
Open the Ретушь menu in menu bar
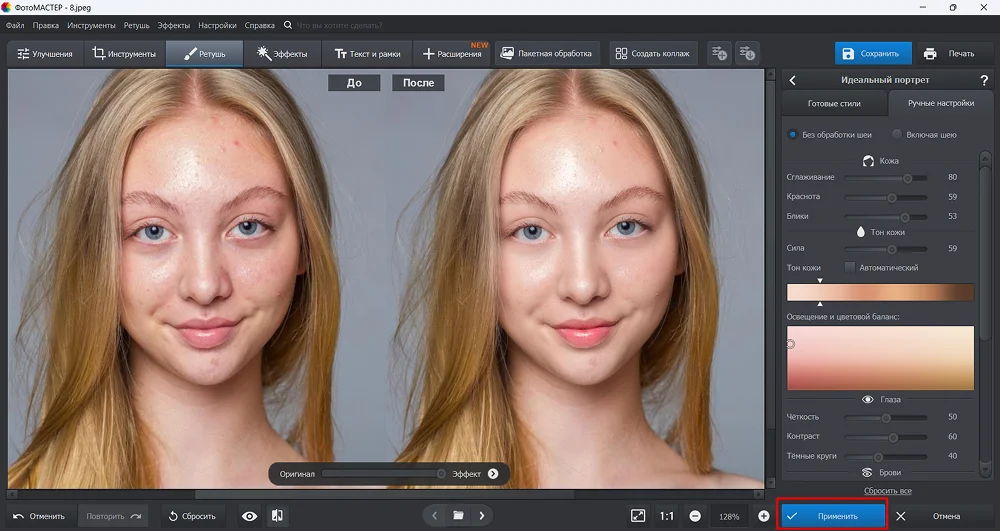tap(136, 25)
